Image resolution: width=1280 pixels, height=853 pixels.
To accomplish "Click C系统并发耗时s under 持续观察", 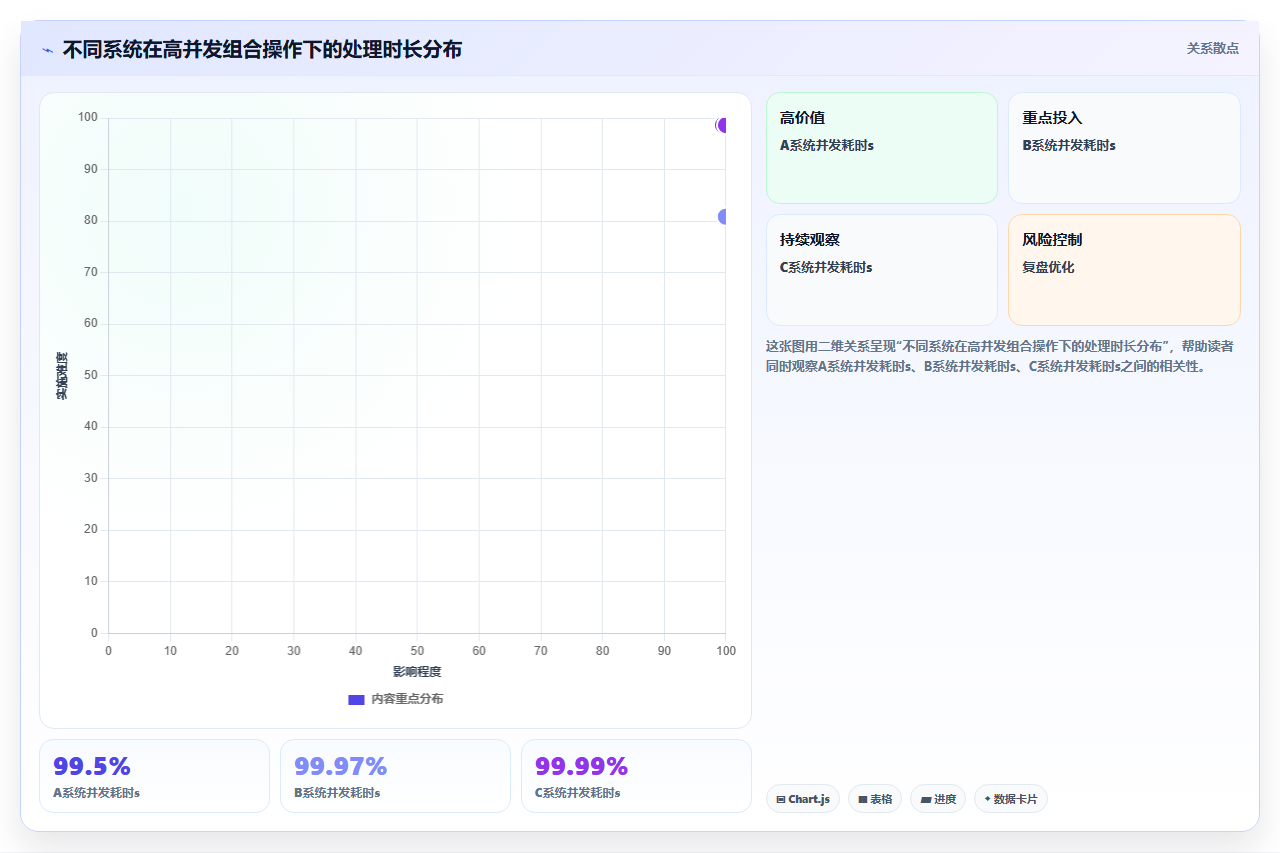I will pos(826,267).
